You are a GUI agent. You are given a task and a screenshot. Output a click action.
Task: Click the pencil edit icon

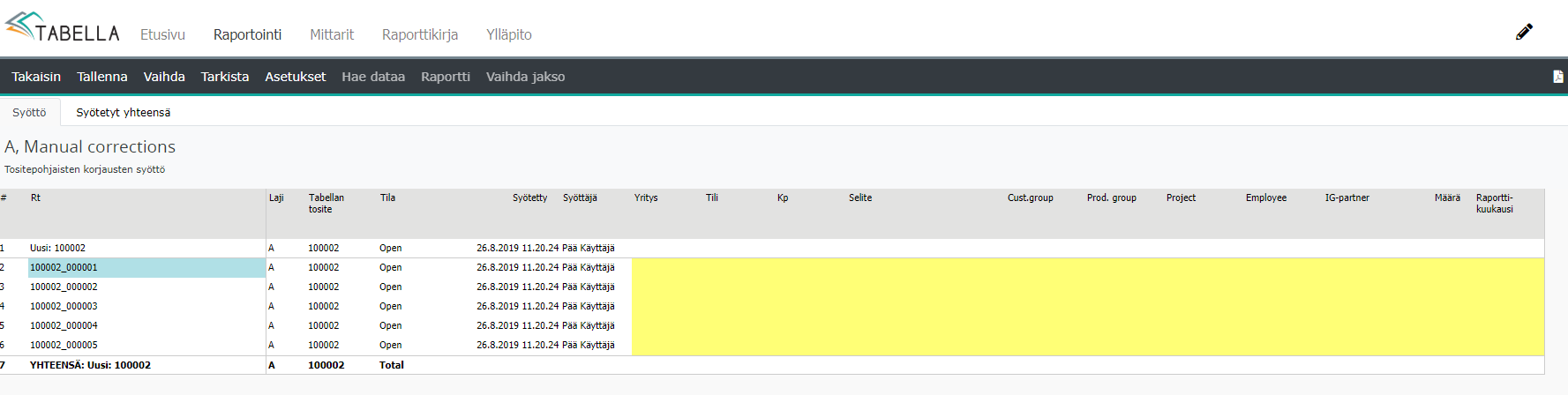coord(1524,33)
